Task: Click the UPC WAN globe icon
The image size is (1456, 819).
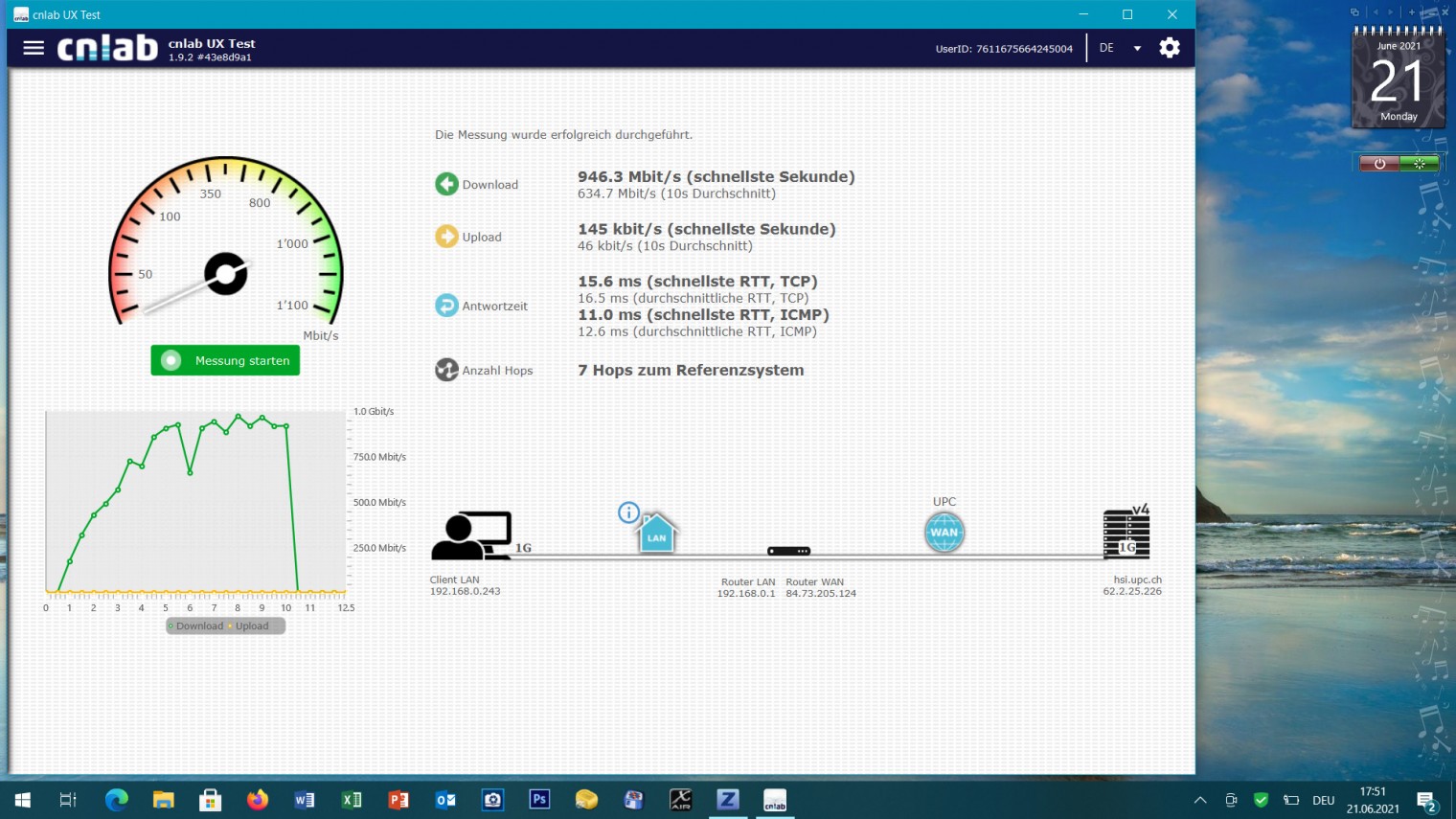Action: click(944, 533)
